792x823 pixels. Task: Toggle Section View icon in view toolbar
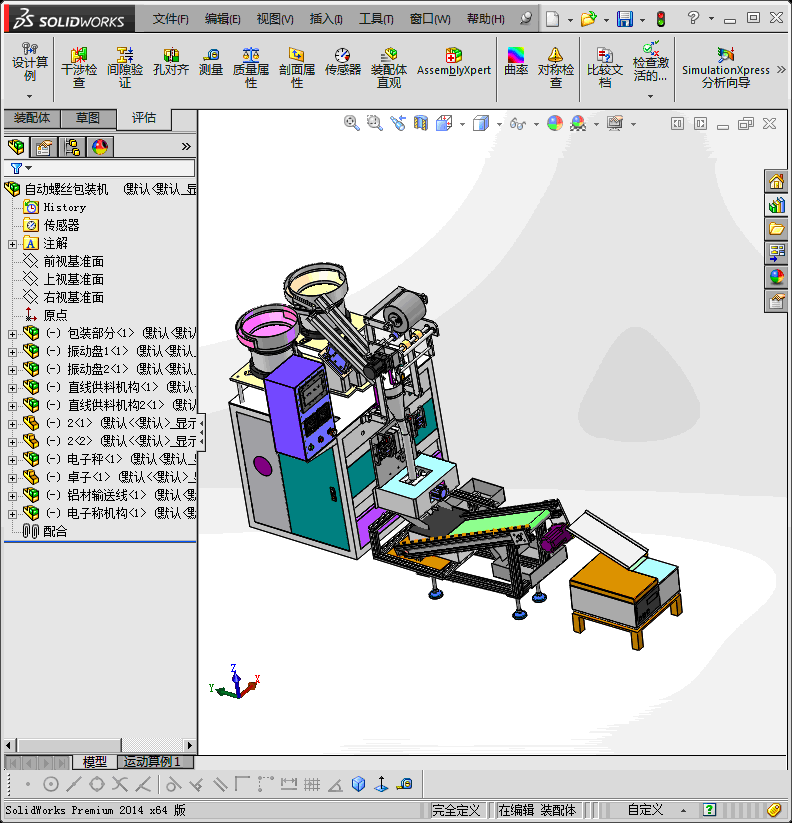[421, 123]
